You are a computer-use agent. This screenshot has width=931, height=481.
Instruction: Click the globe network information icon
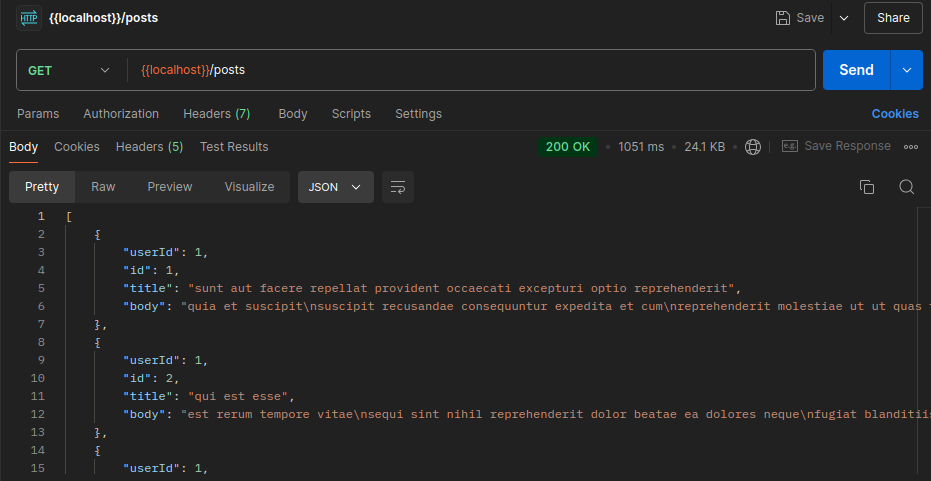[753, 147]
